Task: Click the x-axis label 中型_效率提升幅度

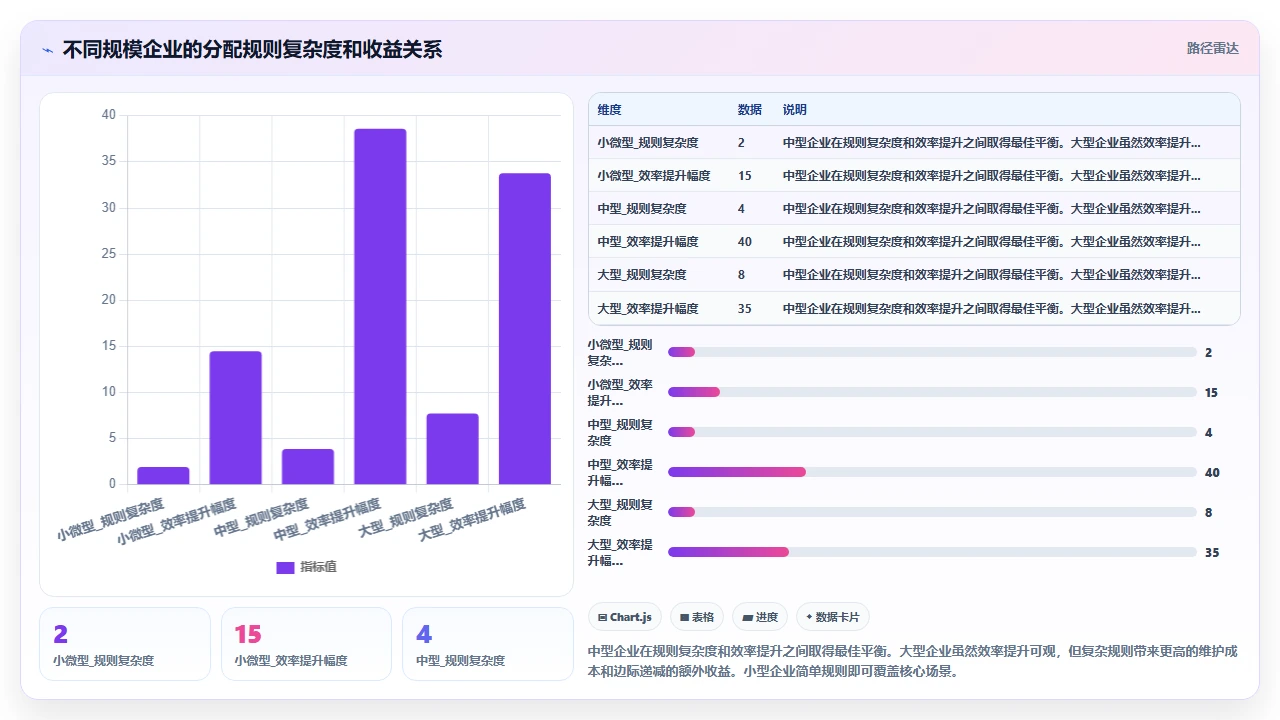Action: click(328, 519)
